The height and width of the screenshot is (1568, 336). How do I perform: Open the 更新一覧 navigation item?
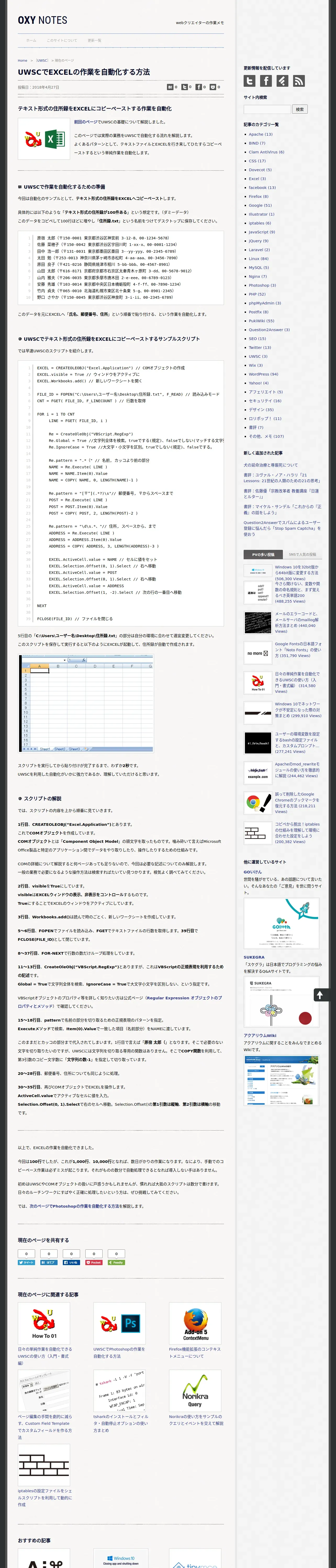(x=94, y=40)
